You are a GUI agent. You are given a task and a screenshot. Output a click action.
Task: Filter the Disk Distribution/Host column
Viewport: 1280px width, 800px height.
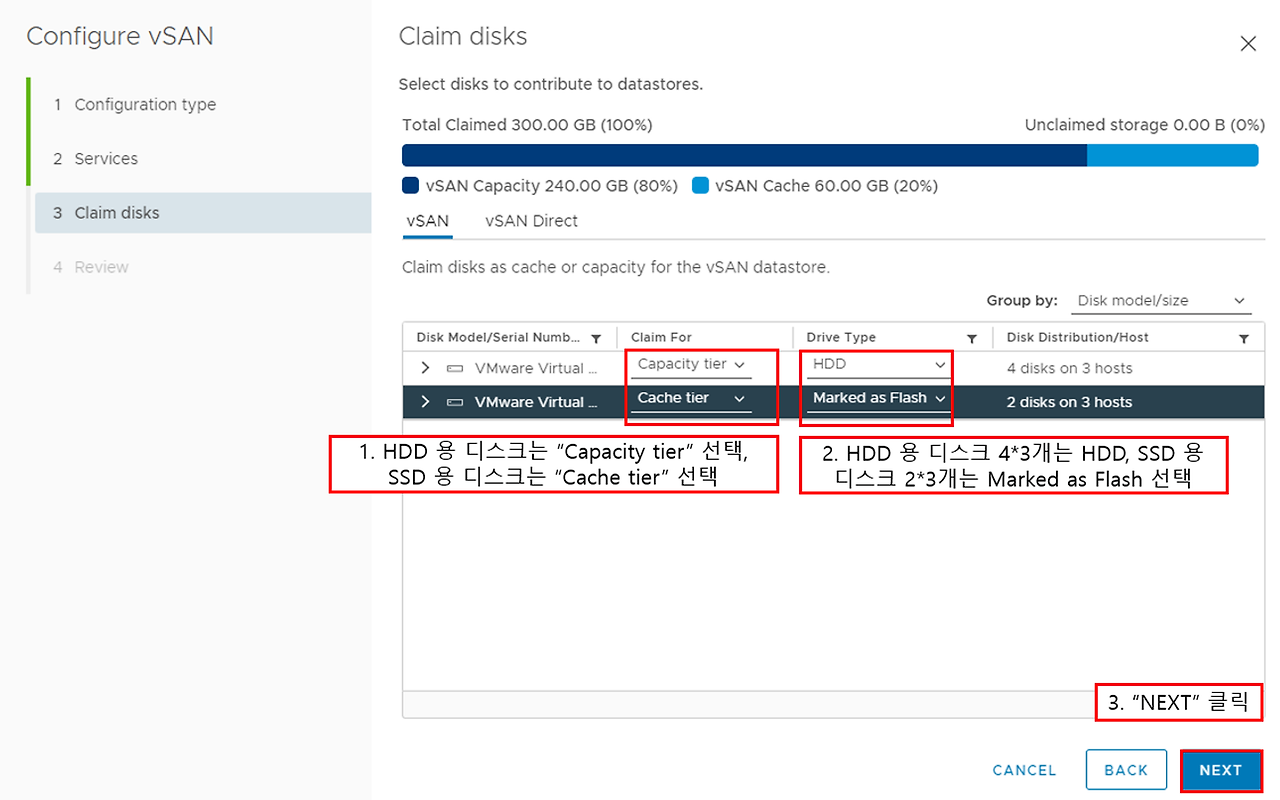tap(1244, 339)
